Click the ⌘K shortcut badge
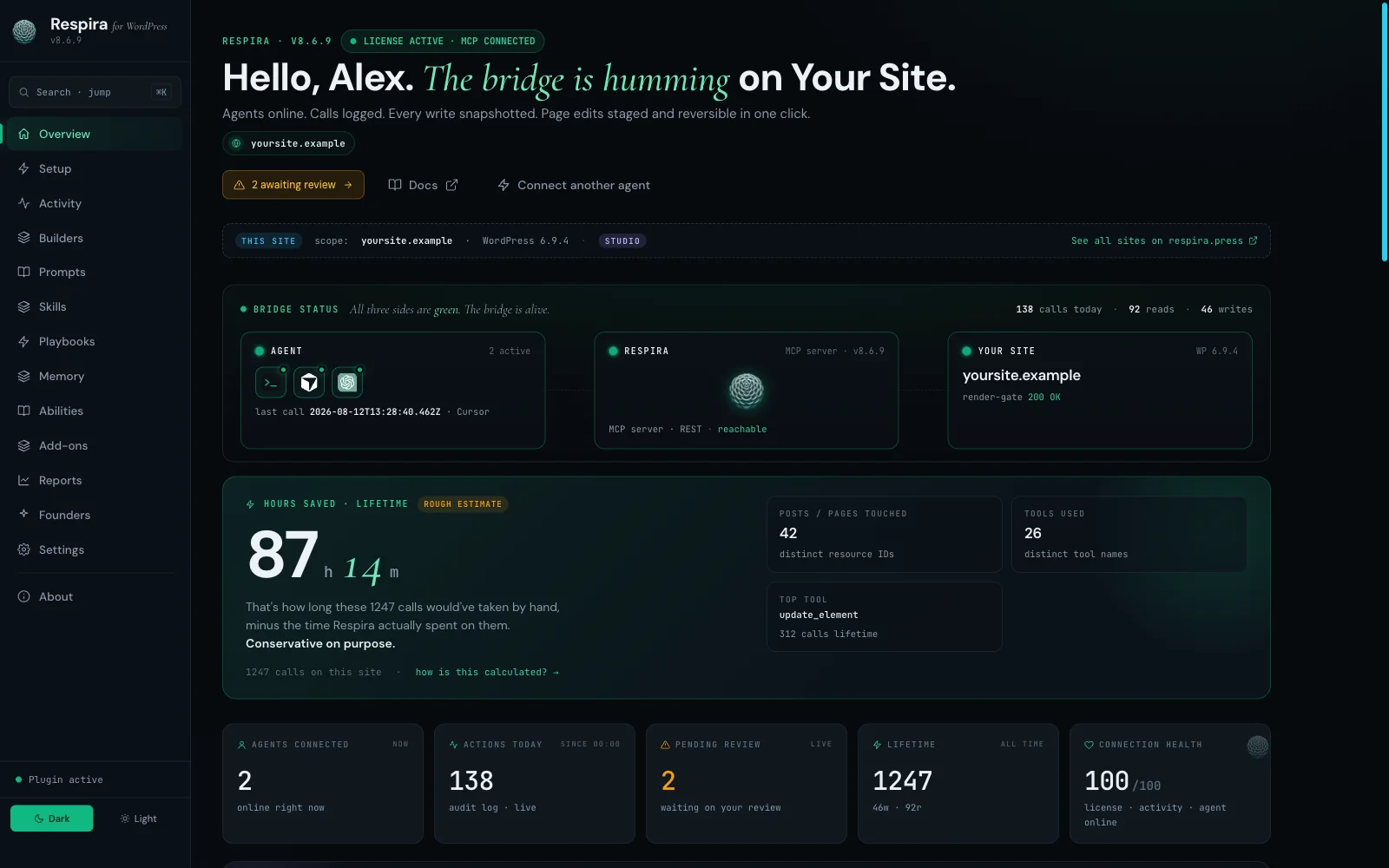The image size is (1389, 868). (161, 92)
